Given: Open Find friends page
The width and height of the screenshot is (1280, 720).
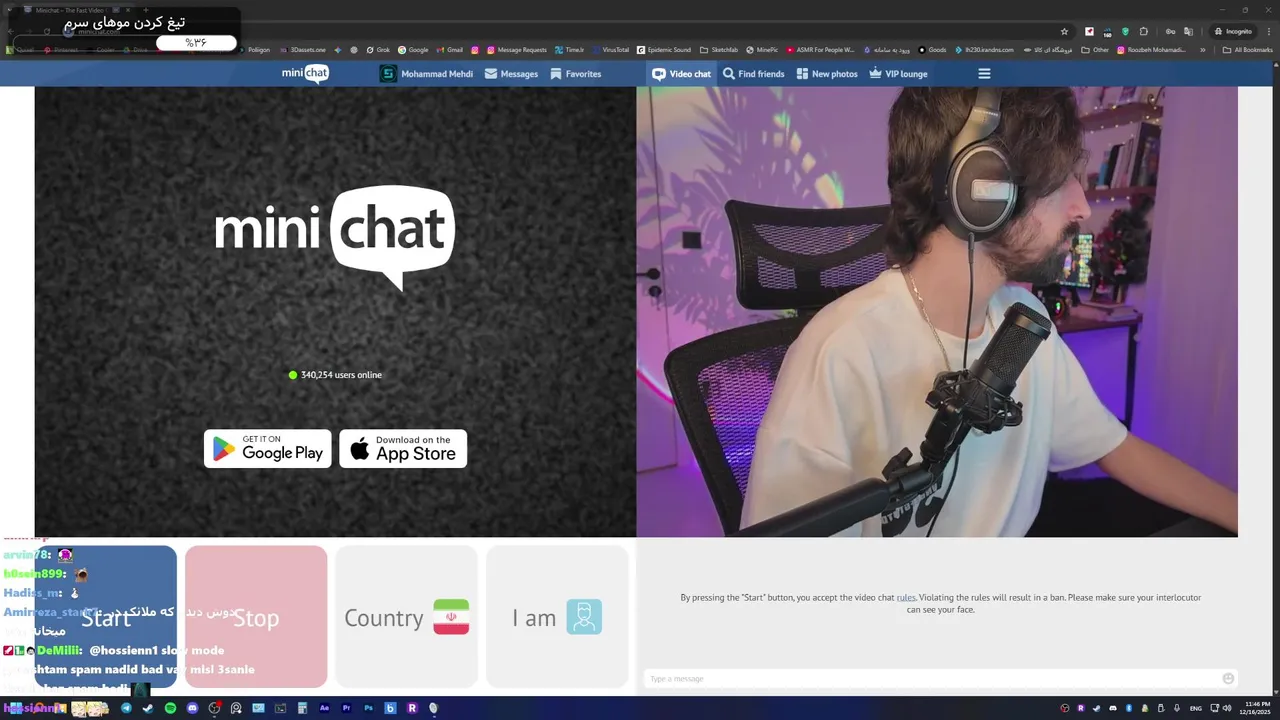Looking at the screenshot, I should pyautogui.click(x=754, y=74).
